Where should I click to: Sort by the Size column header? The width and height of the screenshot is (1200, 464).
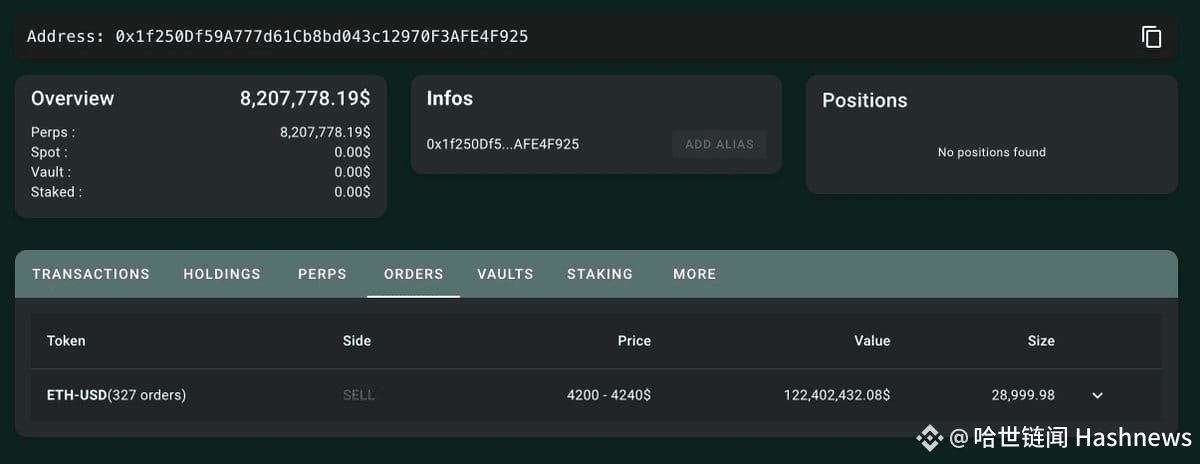point(1041,341)
